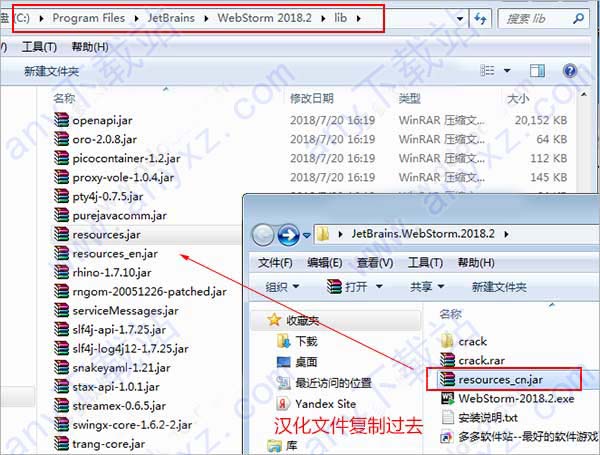Select the rngom-20051226-patched.jar file icon
Screen dimensions: 600x455
(x=61, y=291)
